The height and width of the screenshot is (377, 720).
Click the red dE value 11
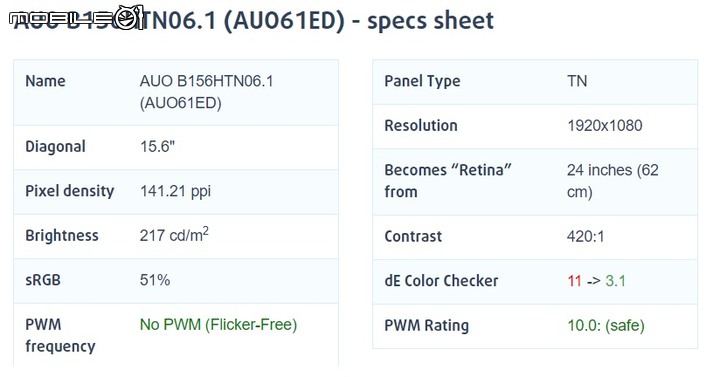click(574, 281)
